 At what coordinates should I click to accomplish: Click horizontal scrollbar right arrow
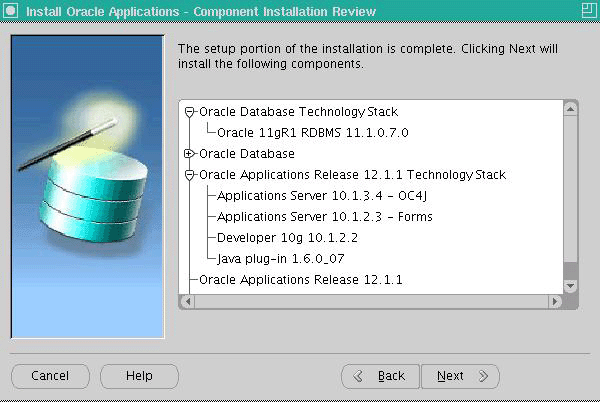[x=555, y=301]
